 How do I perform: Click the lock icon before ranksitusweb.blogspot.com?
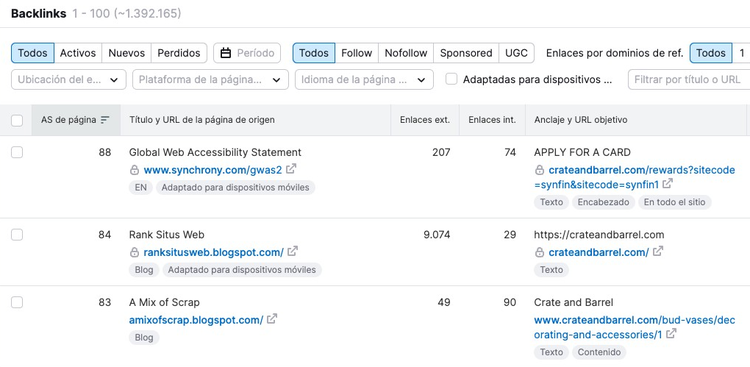tap(134, 252)
